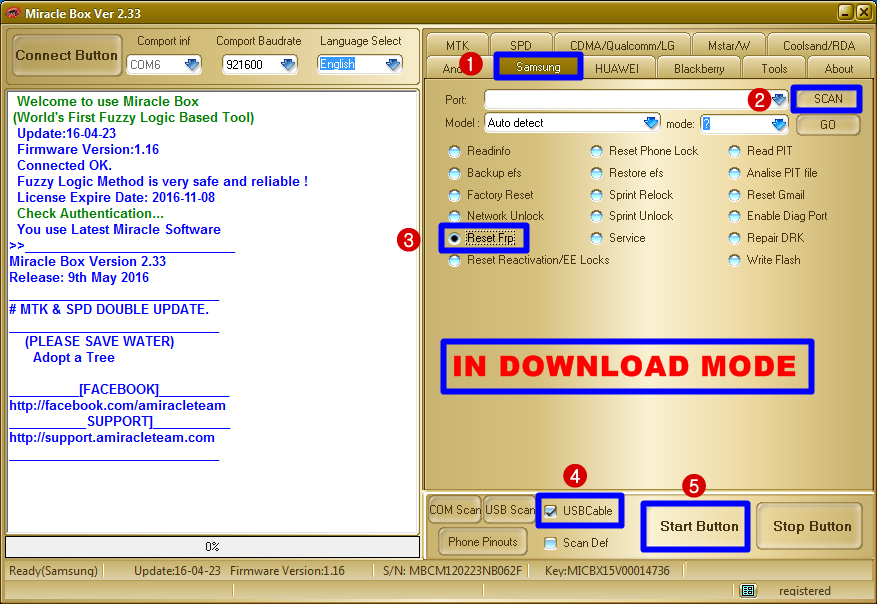The image size is (877, 604).
Task: Open the Blackberry tab
Action: click(699, 68)
